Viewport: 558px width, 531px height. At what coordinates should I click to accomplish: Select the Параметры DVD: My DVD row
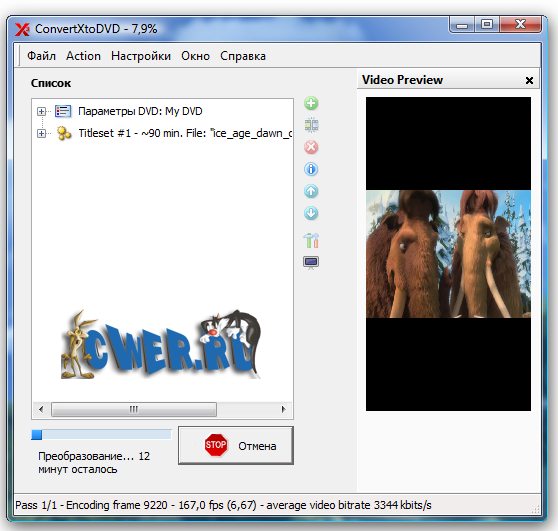140,111
